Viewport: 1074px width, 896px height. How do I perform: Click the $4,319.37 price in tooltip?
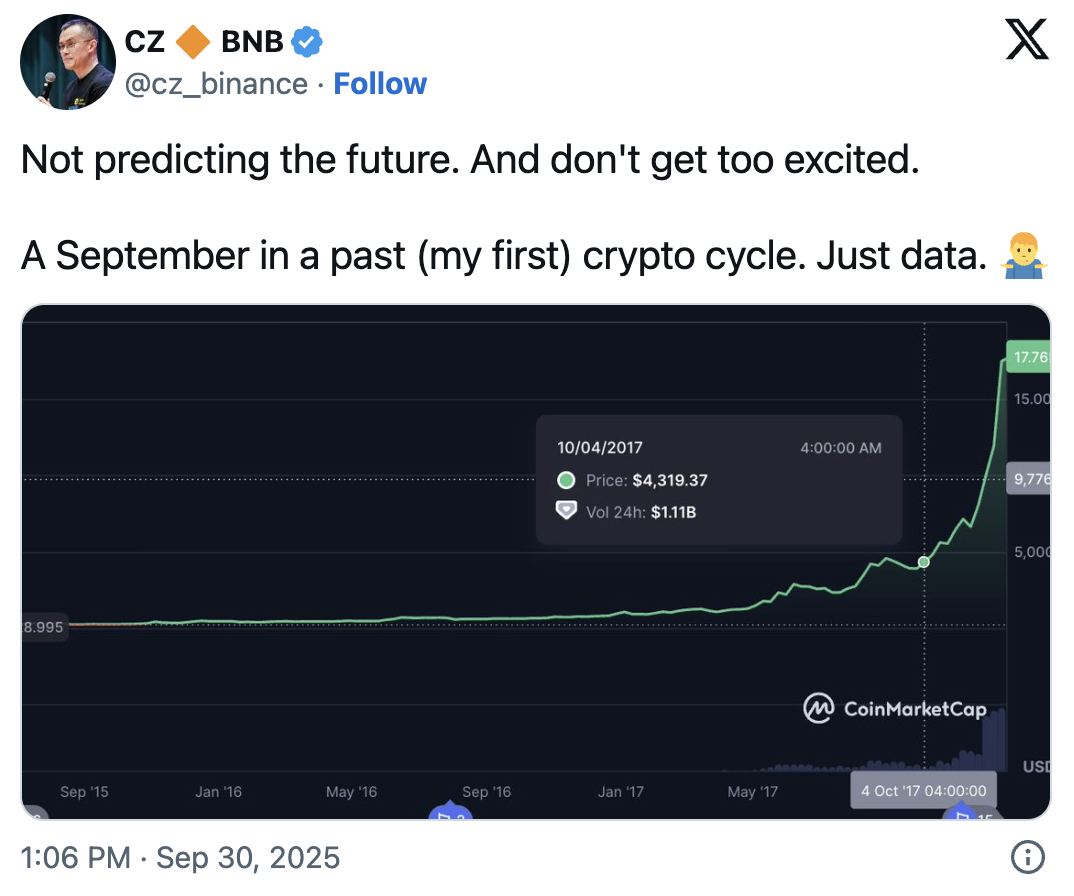coord(670,480)
